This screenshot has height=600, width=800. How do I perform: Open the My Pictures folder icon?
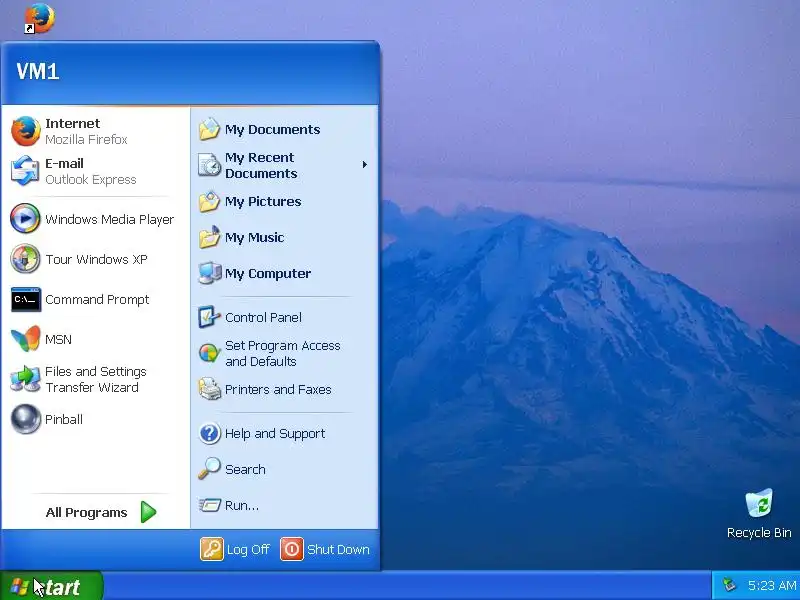click(x=209, y=202)
